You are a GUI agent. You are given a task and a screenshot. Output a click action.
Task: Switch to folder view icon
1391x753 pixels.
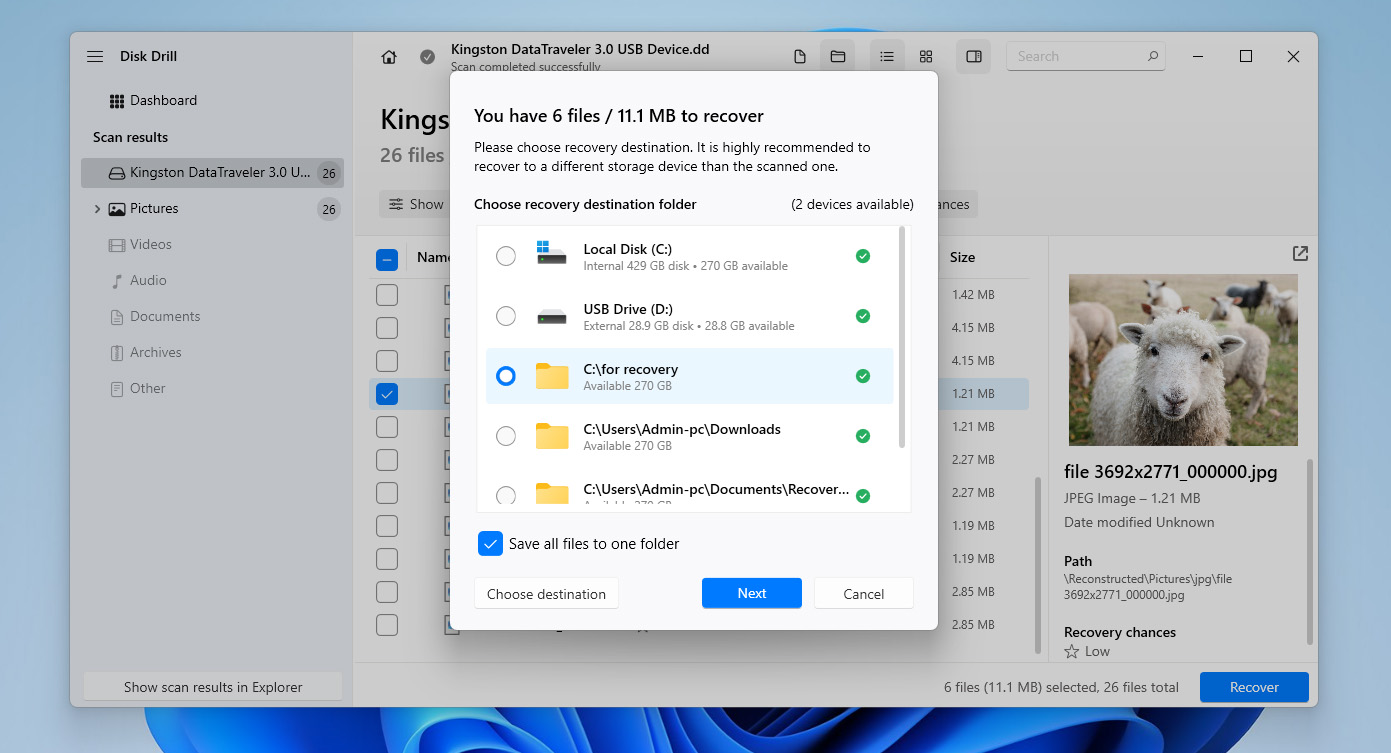click(838, 57)
